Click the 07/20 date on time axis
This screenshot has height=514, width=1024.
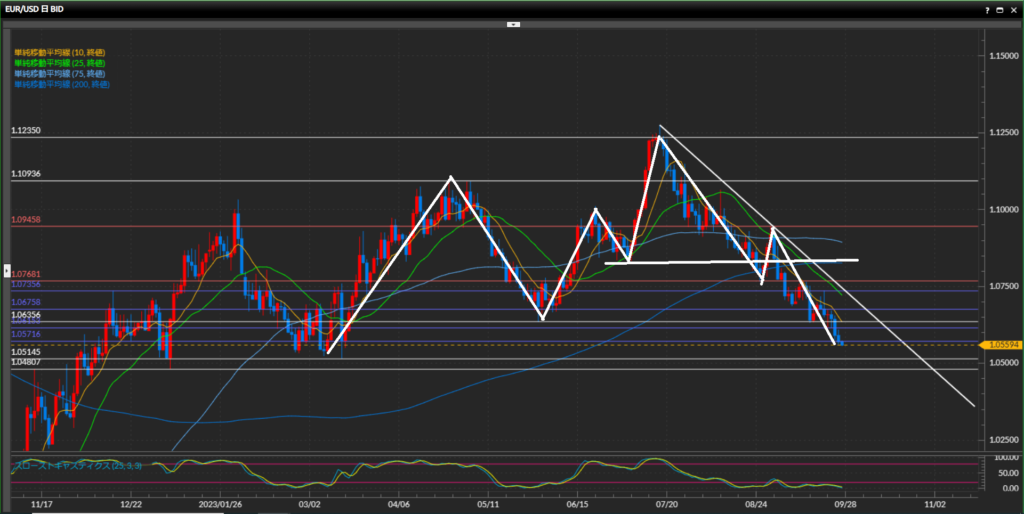[667, 506]
